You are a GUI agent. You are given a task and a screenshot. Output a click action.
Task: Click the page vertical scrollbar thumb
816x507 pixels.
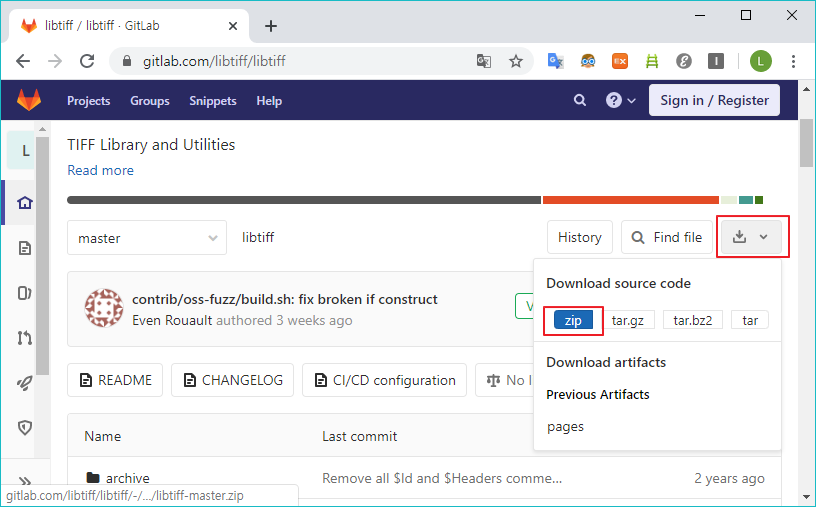tap(806, 143)
